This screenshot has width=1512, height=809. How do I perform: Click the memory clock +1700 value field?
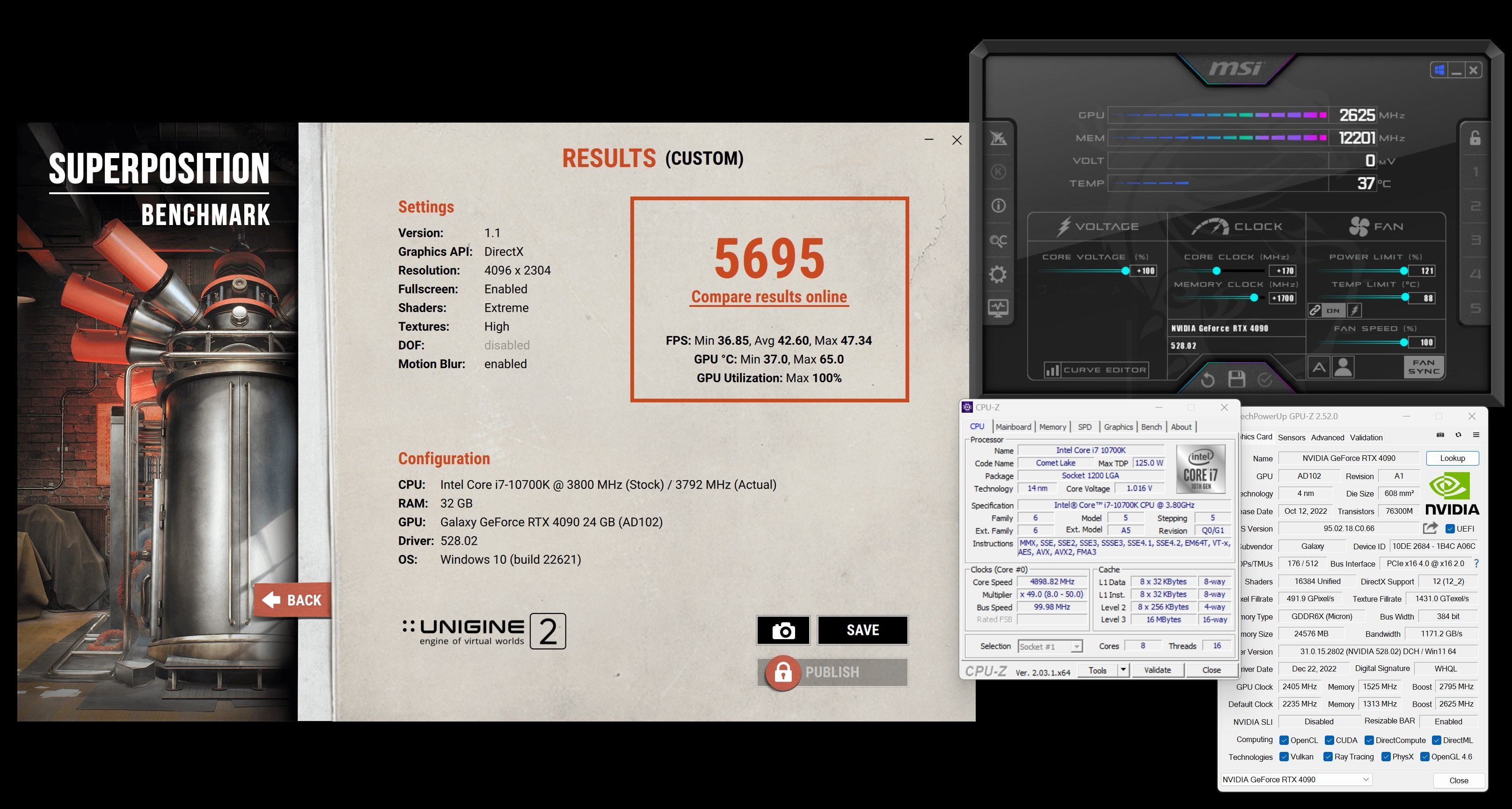pos(1283,298)
